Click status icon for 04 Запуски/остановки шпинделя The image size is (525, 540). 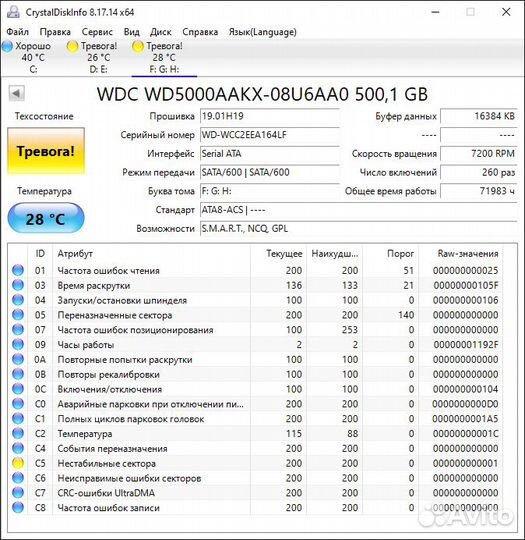click(18, 300)
